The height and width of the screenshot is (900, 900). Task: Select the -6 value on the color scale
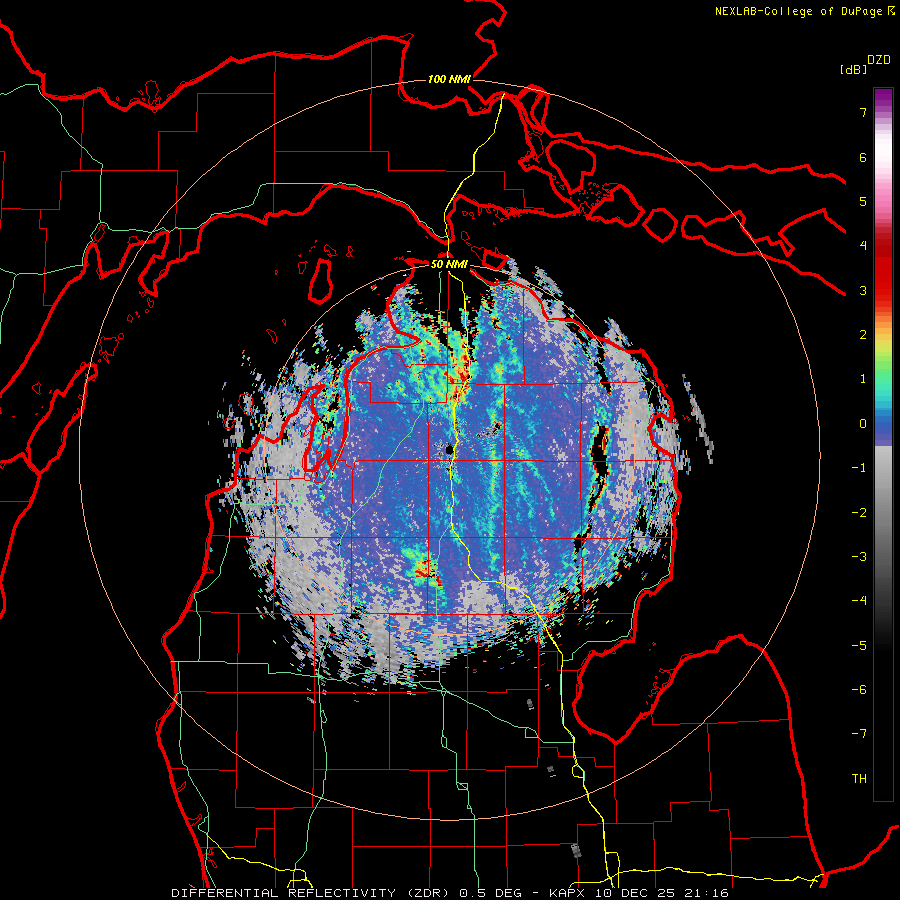[859, 690]
